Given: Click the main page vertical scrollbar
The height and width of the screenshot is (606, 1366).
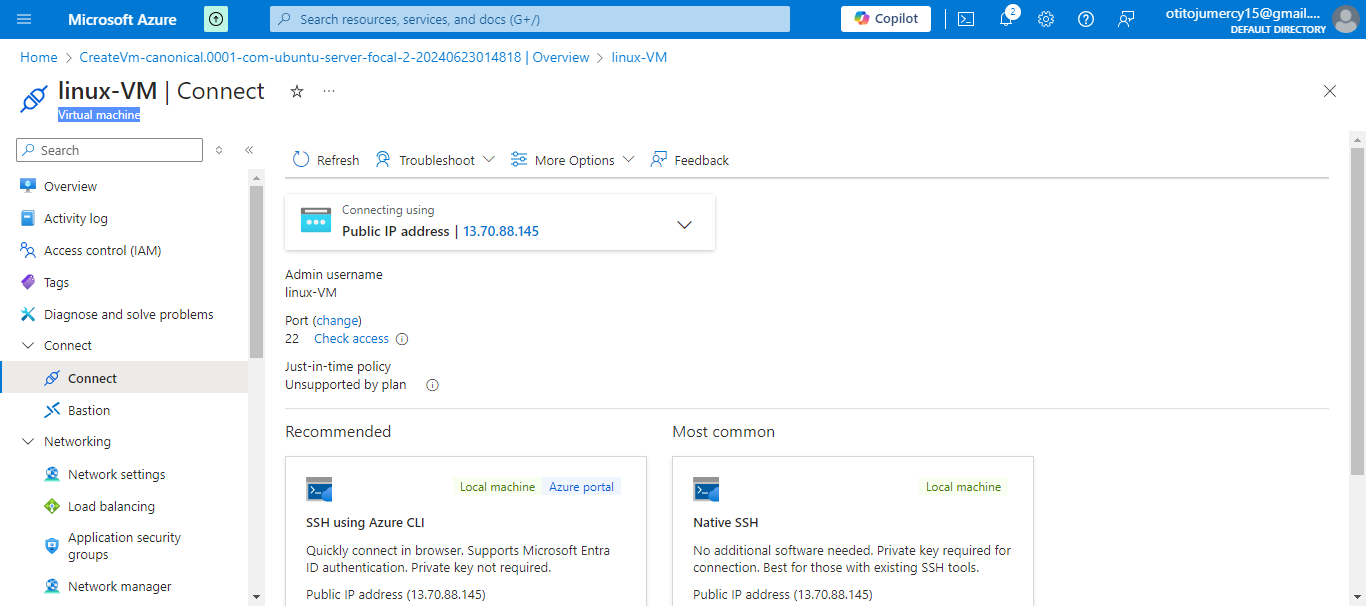Looking at the screenshot, I should point(1357,310).
